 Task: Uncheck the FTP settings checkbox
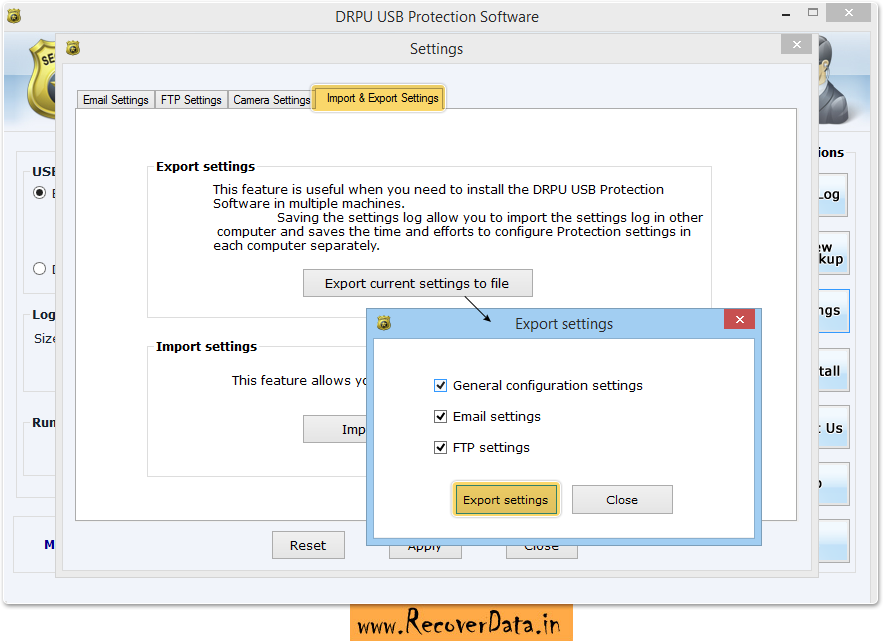pos(440,447)
